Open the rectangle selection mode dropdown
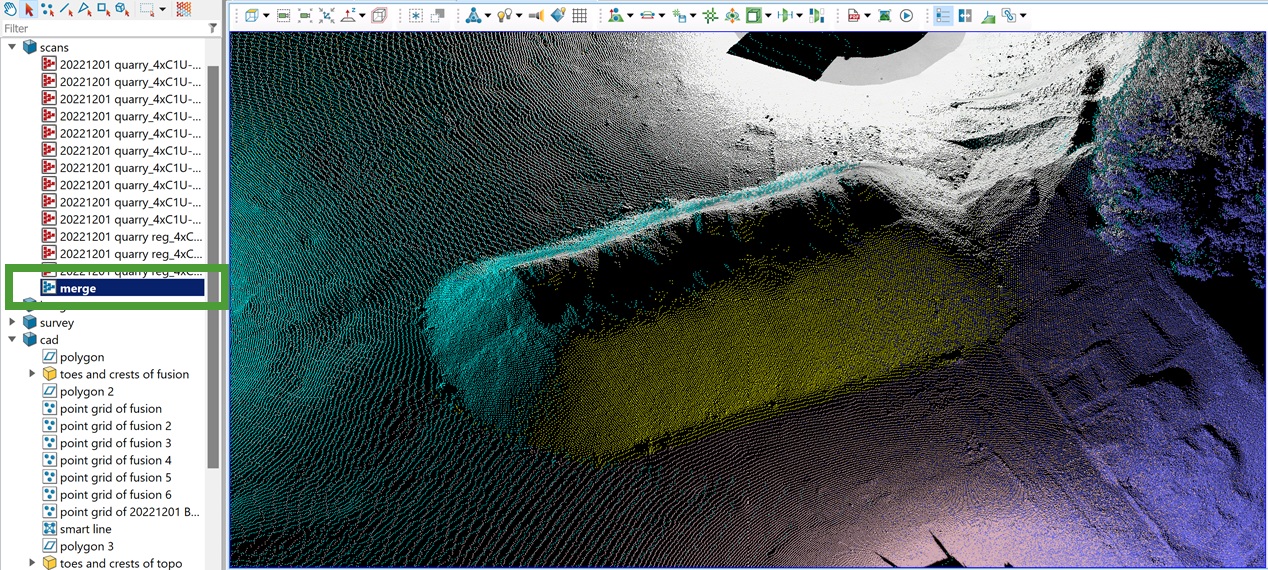This screenshot has height=570, width=1268. (163, 9)
